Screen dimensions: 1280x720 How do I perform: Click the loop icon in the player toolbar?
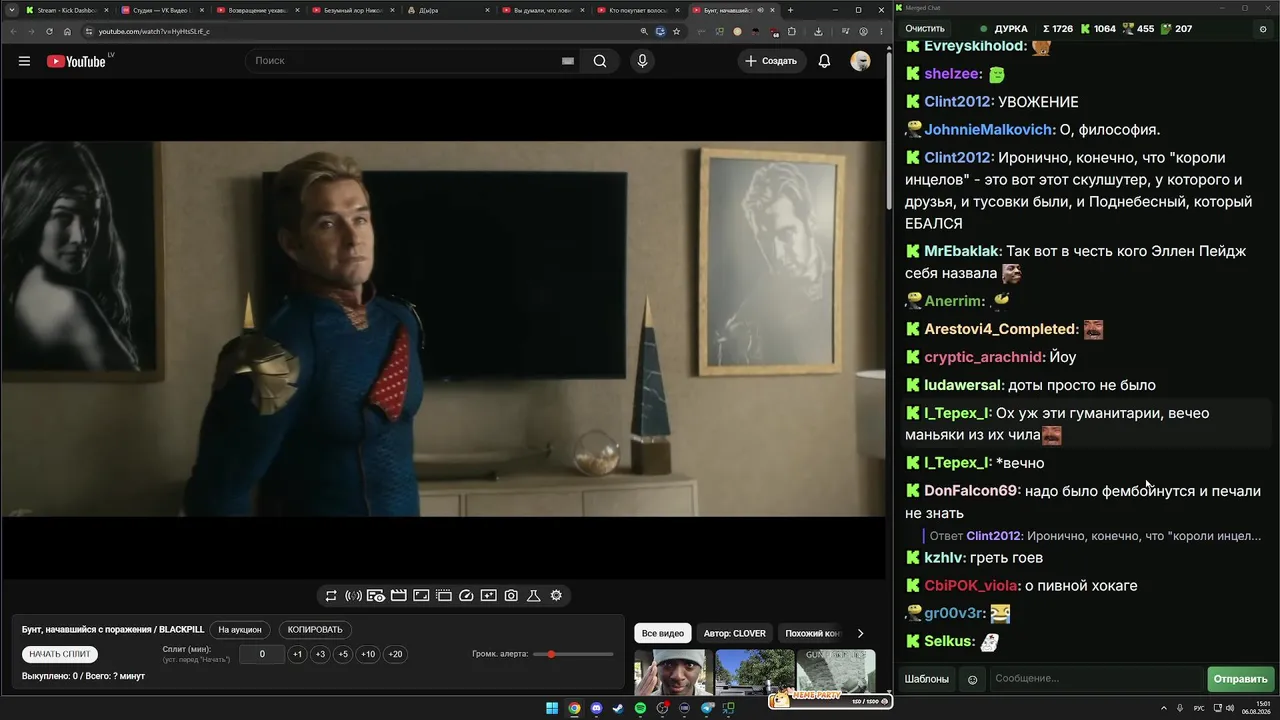[x=331, y=596]
